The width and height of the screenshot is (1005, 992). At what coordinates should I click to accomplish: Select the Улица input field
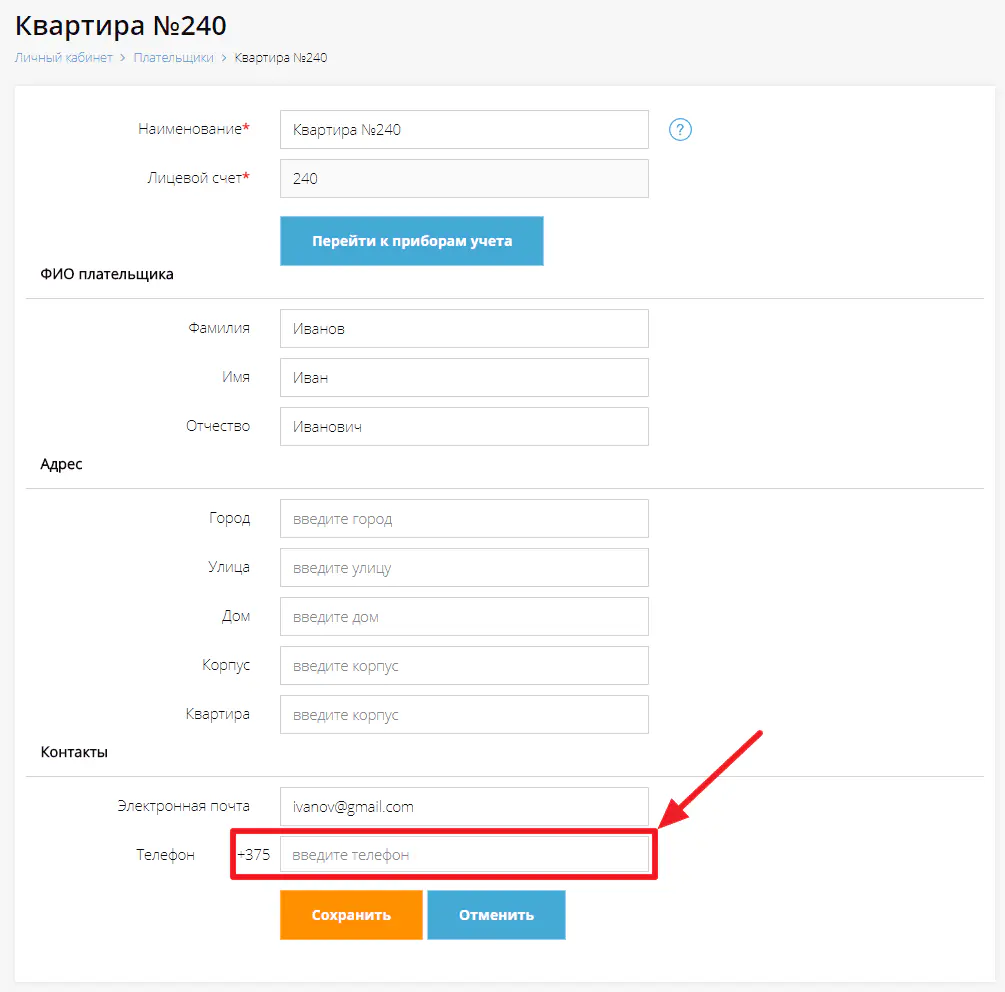click(x=464, y=567)
